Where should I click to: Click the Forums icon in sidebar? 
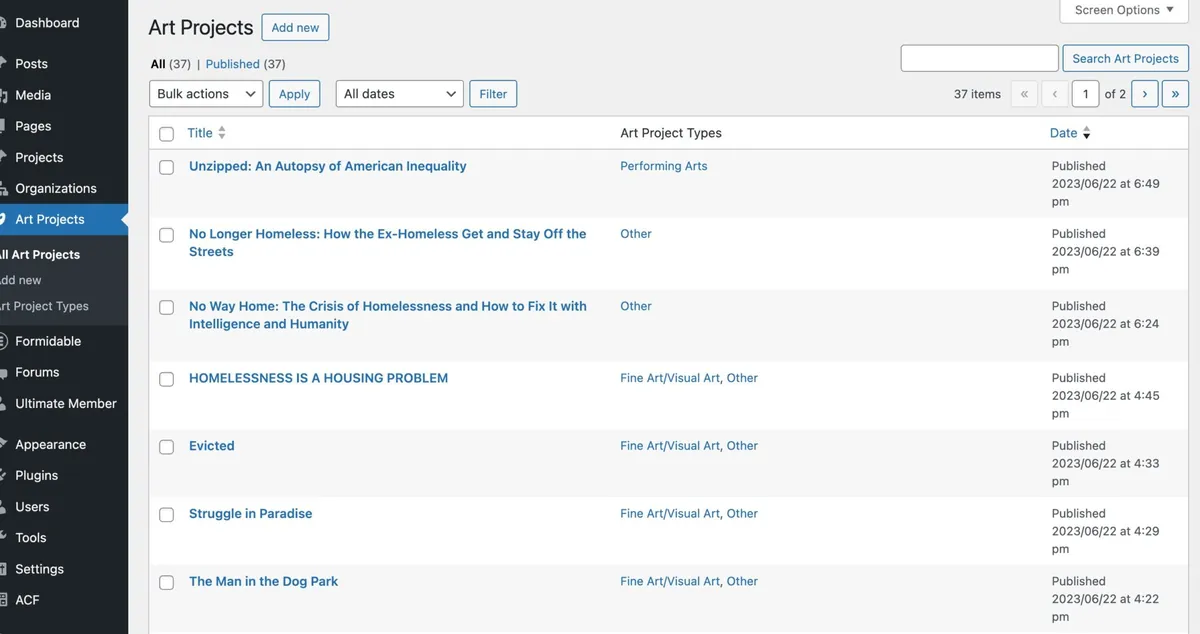[3, 372]
